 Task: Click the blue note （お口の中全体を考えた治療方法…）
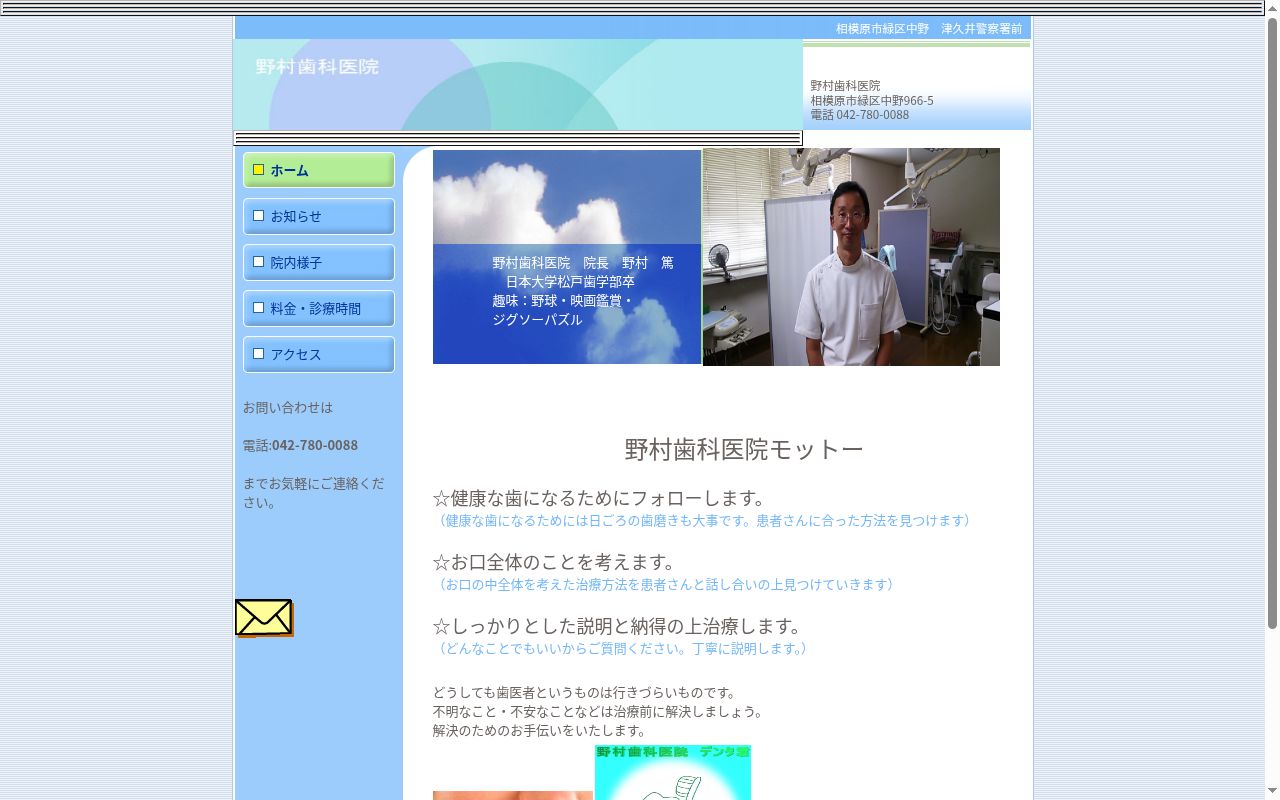[666, 584]
